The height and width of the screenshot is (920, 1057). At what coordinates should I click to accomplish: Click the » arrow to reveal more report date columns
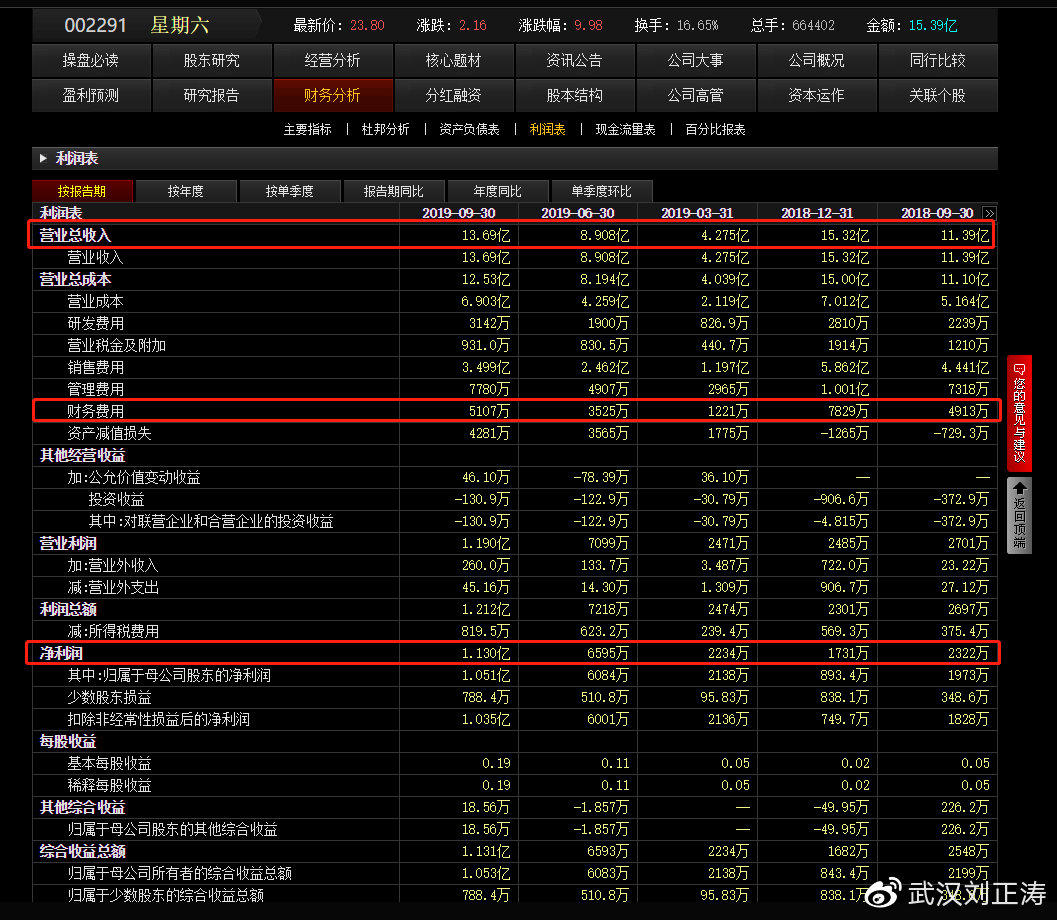[990, 212]
